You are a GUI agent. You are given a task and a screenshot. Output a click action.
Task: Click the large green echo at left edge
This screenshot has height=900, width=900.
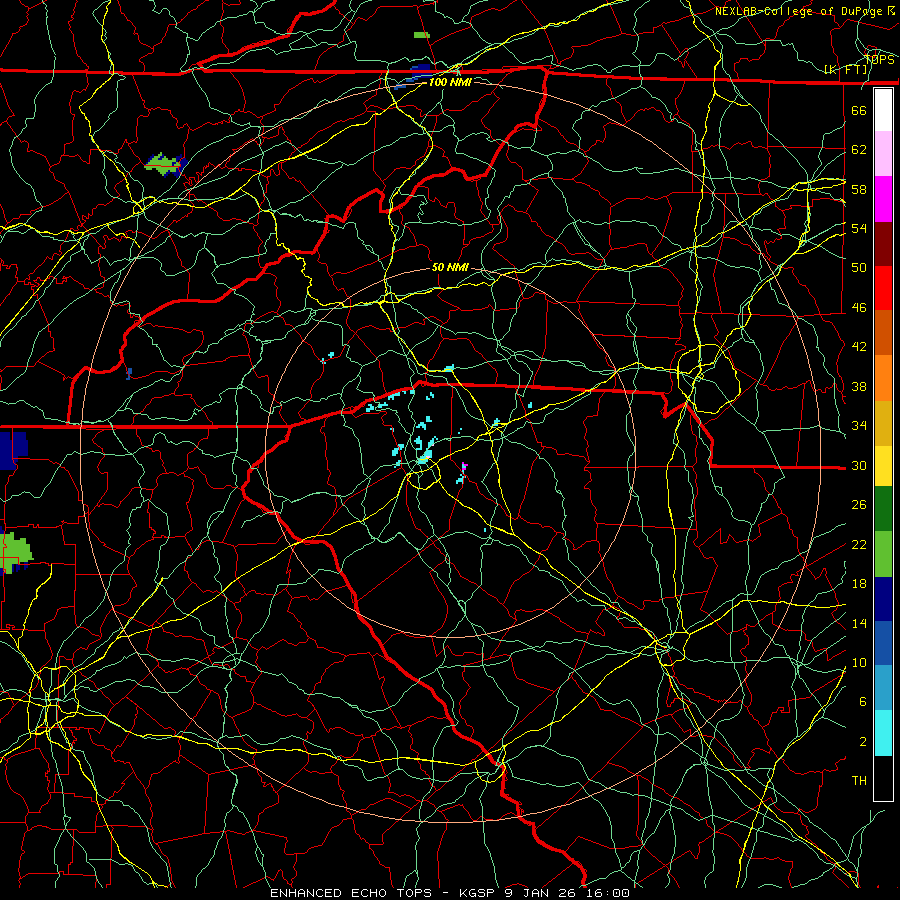[x=15, y=552]
